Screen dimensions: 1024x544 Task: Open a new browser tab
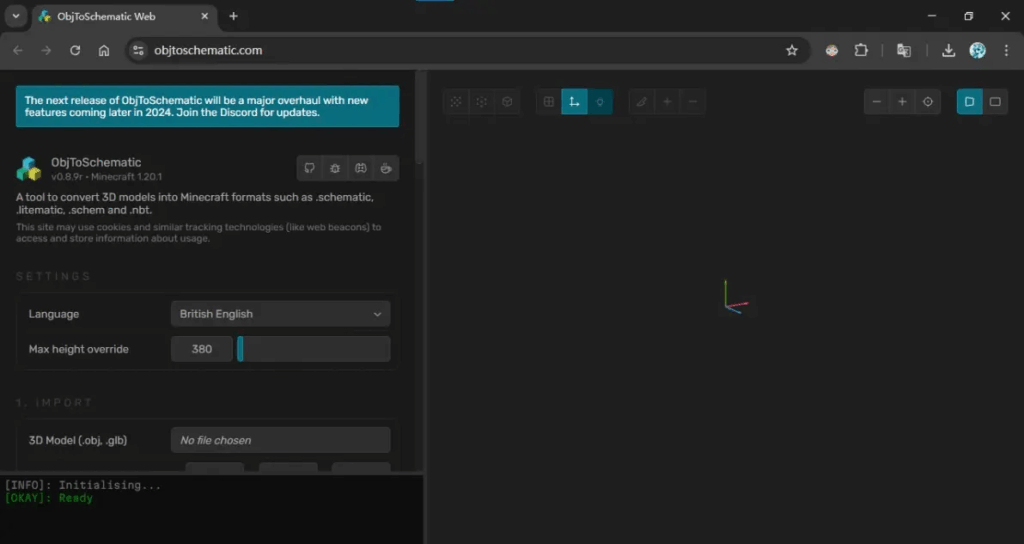(233, 16)
